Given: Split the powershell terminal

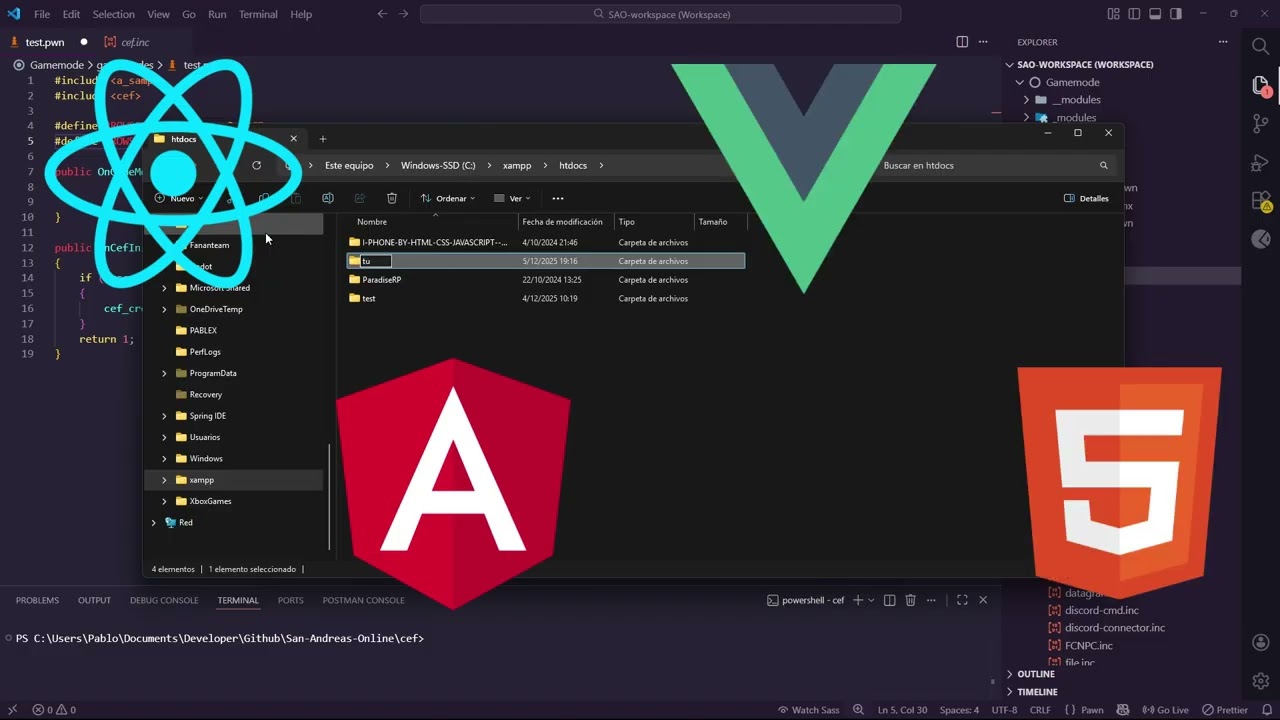Looking at the screenshot, I should (x=889, y=600).
